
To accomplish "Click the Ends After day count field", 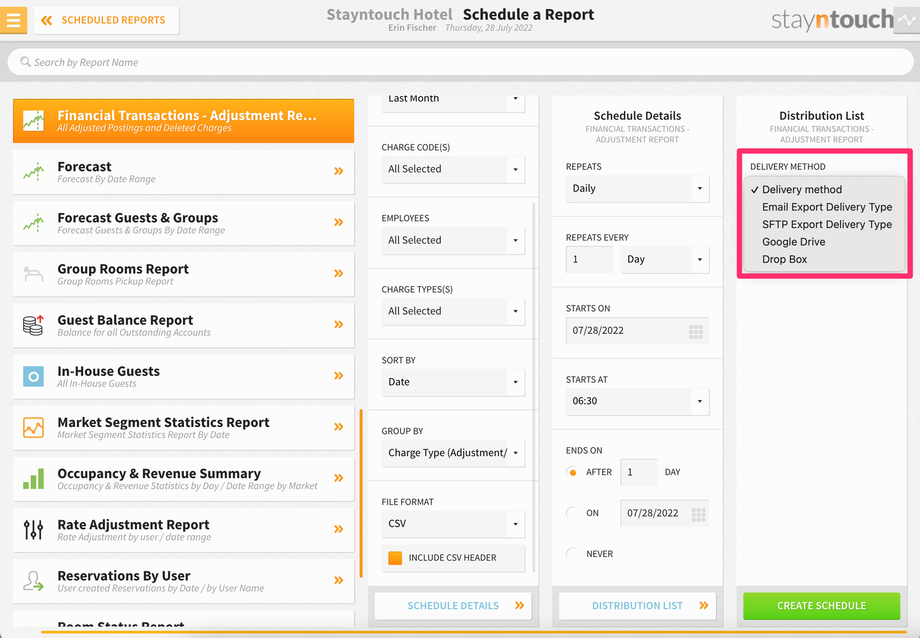I will pos(639,472).
